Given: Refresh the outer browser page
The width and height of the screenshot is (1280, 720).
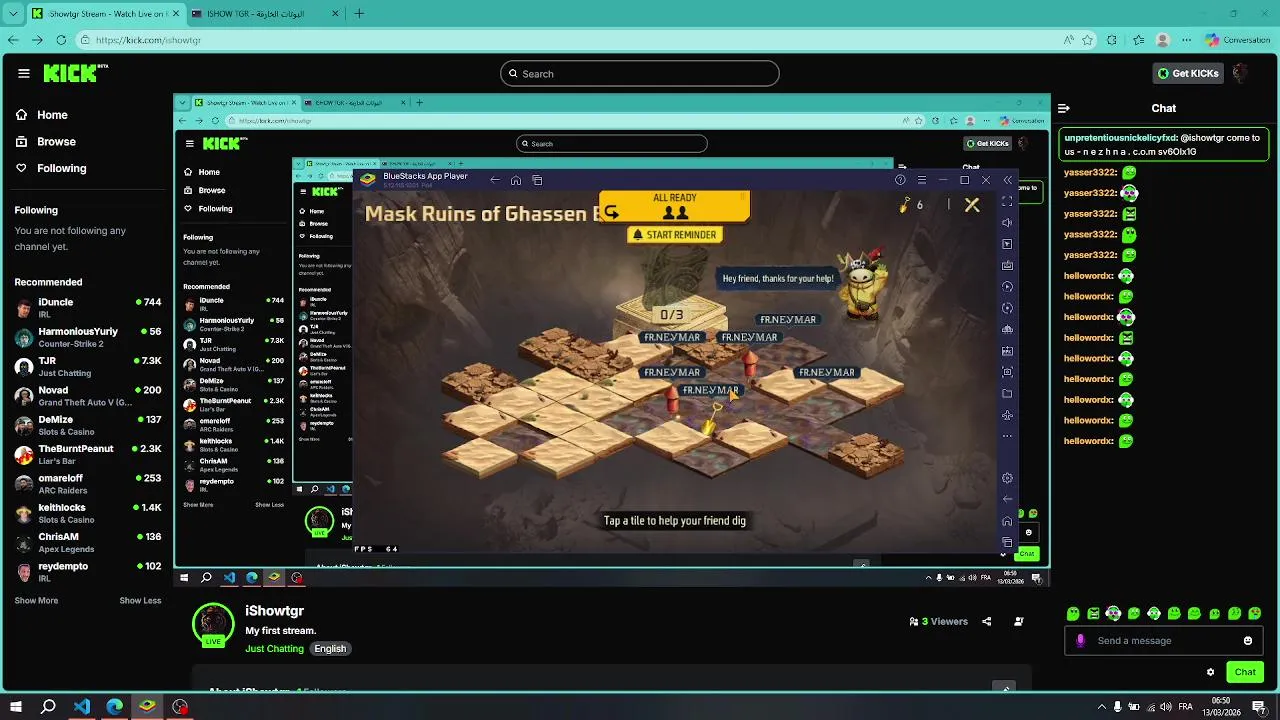Looking at the screenshot, I should point(61,40).
